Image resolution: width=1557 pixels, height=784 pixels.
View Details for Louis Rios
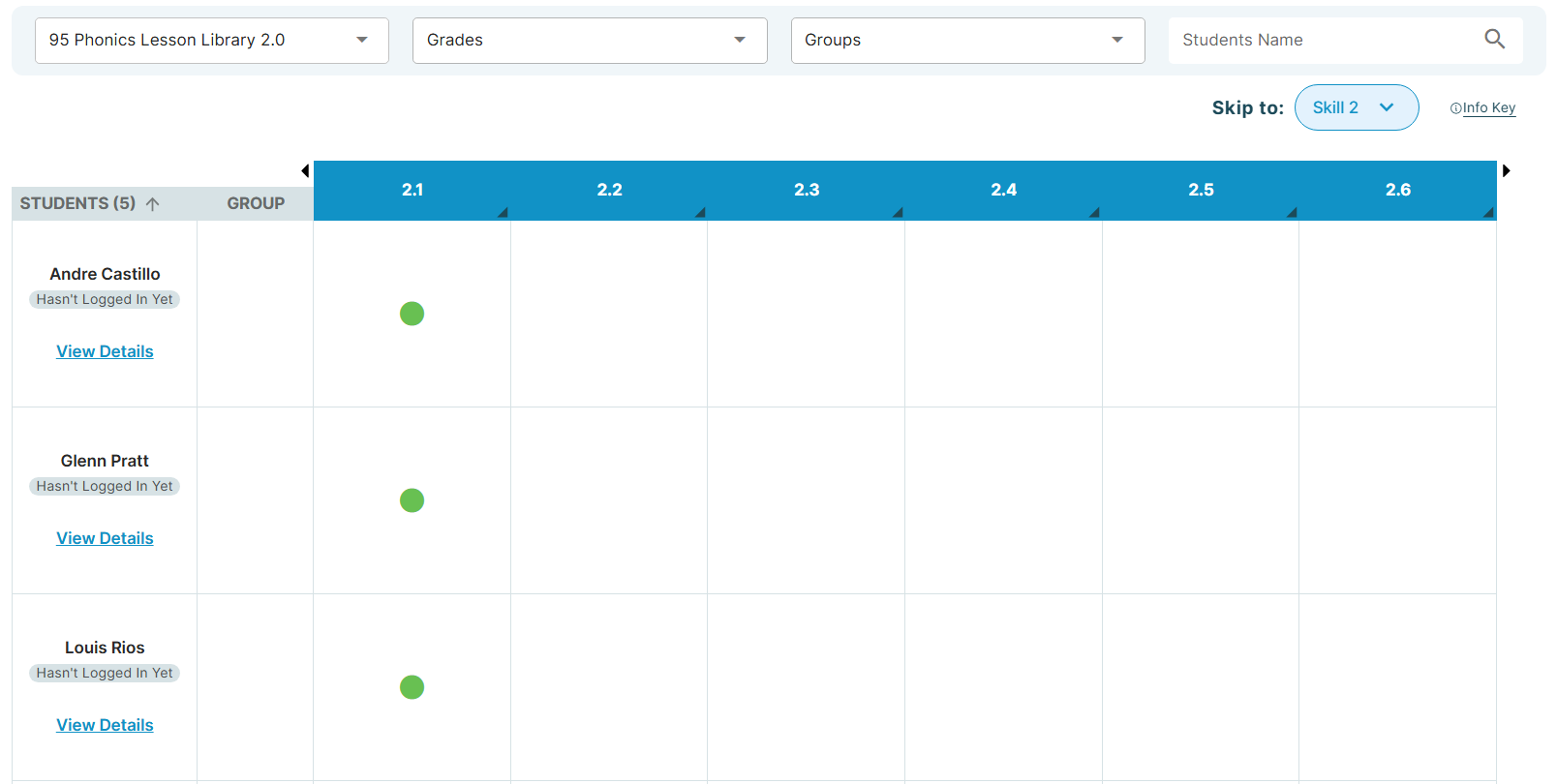tap(105, 725)
